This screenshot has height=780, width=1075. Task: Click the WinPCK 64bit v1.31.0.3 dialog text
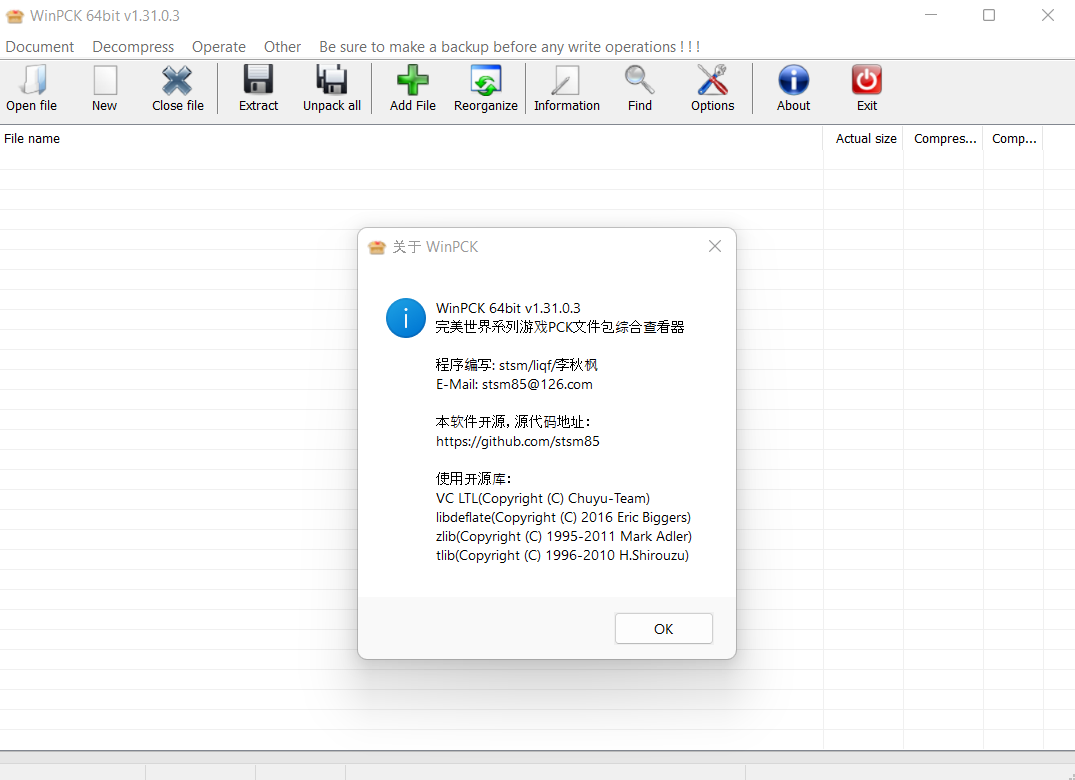[x=508, y=308]
